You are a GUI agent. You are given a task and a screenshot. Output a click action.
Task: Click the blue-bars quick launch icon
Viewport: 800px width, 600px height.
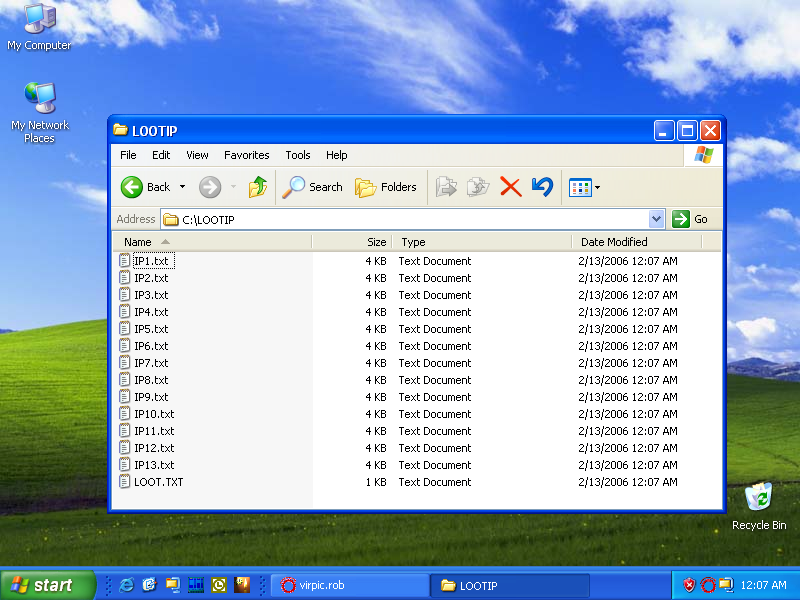[196, 585]
